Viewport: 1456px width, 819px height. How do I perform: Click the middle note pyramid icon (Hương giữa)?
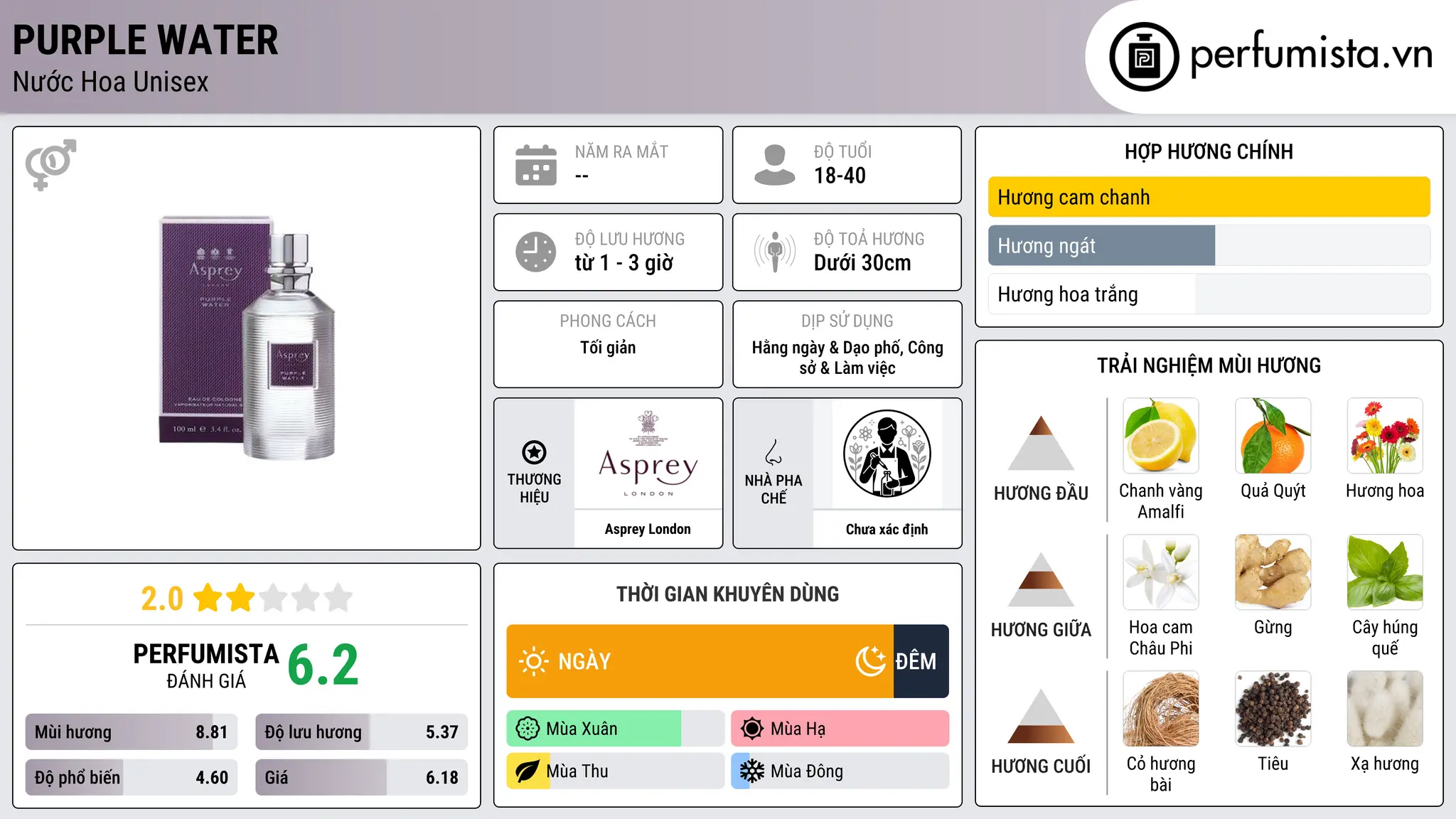(x=1041, y=579)
